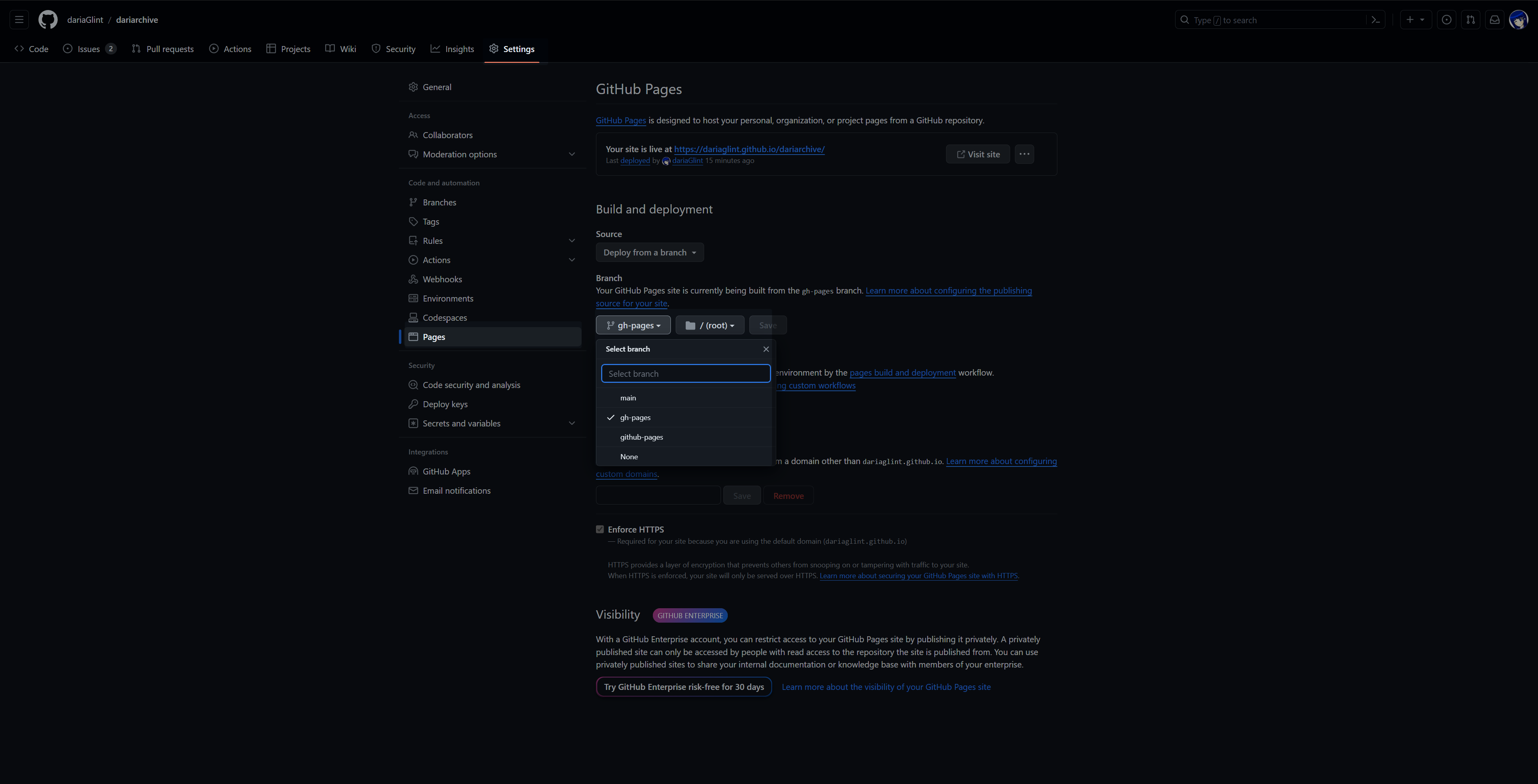1538x784 pixels.
Task: Click the GitHub Octocat logo
Action: click(48, 20)
